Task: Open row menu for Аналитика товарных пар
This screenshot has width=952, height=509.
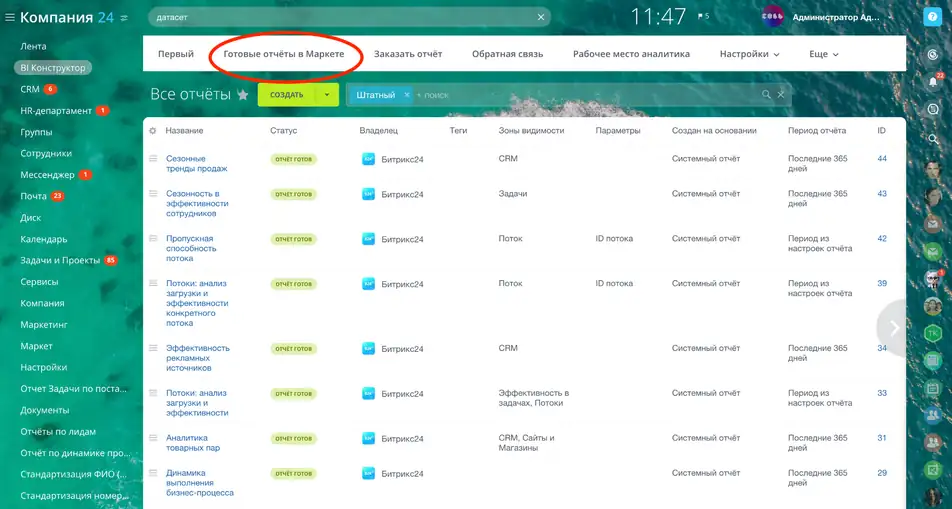Action: tap(153, 438)
